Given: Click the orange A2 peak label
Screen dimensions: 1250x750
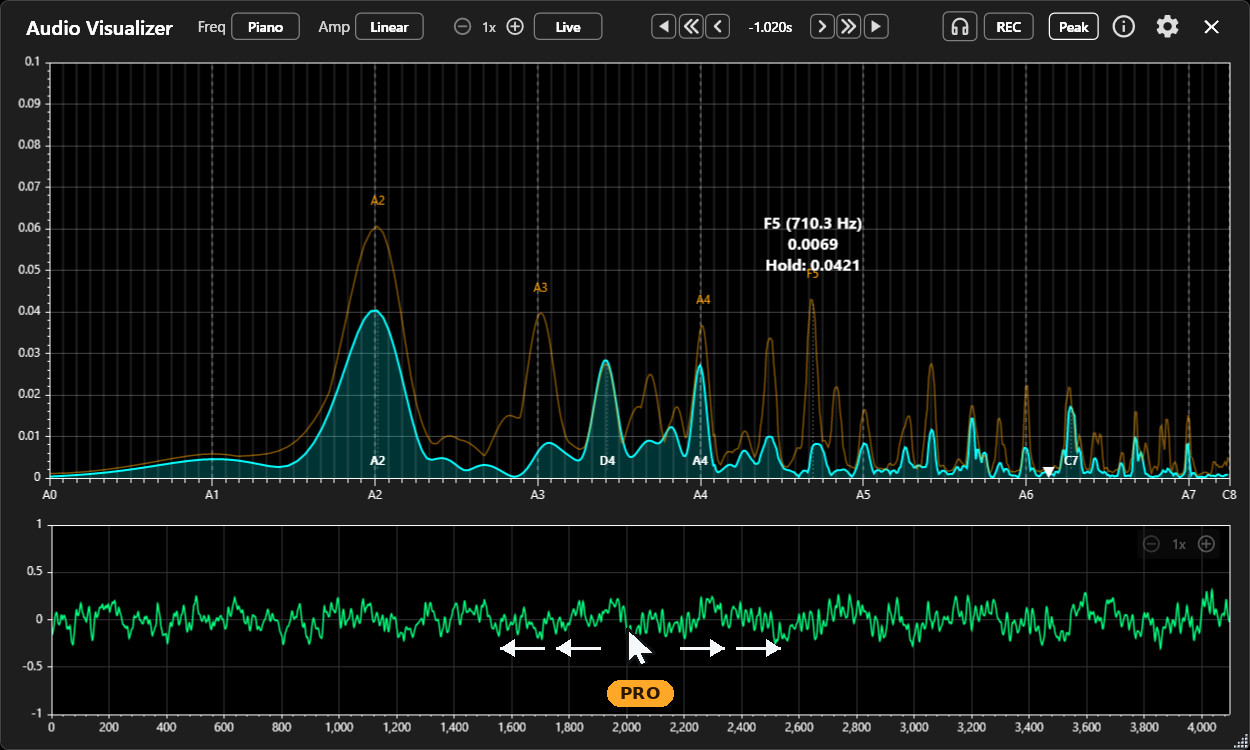Looking at the screenshot, I should click(x=378, y=201).
